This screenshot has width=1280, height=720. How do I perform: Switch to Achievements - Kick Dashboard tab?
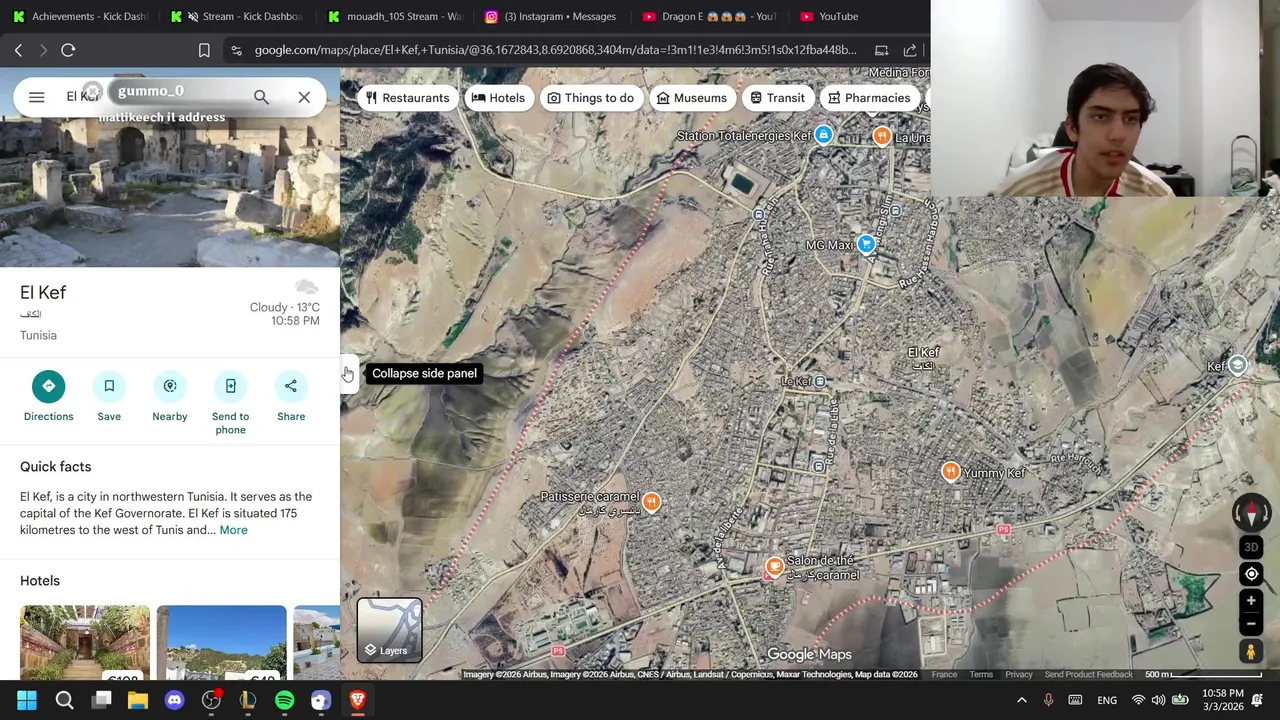coord(80,16)
